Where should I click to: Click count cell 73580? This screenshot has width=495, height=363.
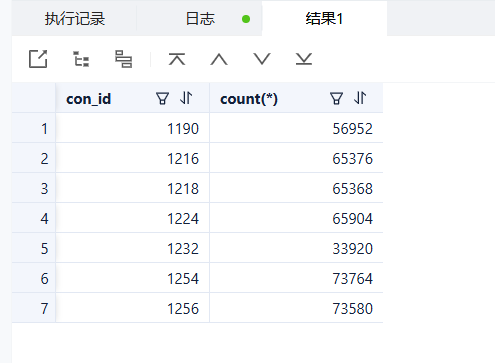[x=296, y=308]
